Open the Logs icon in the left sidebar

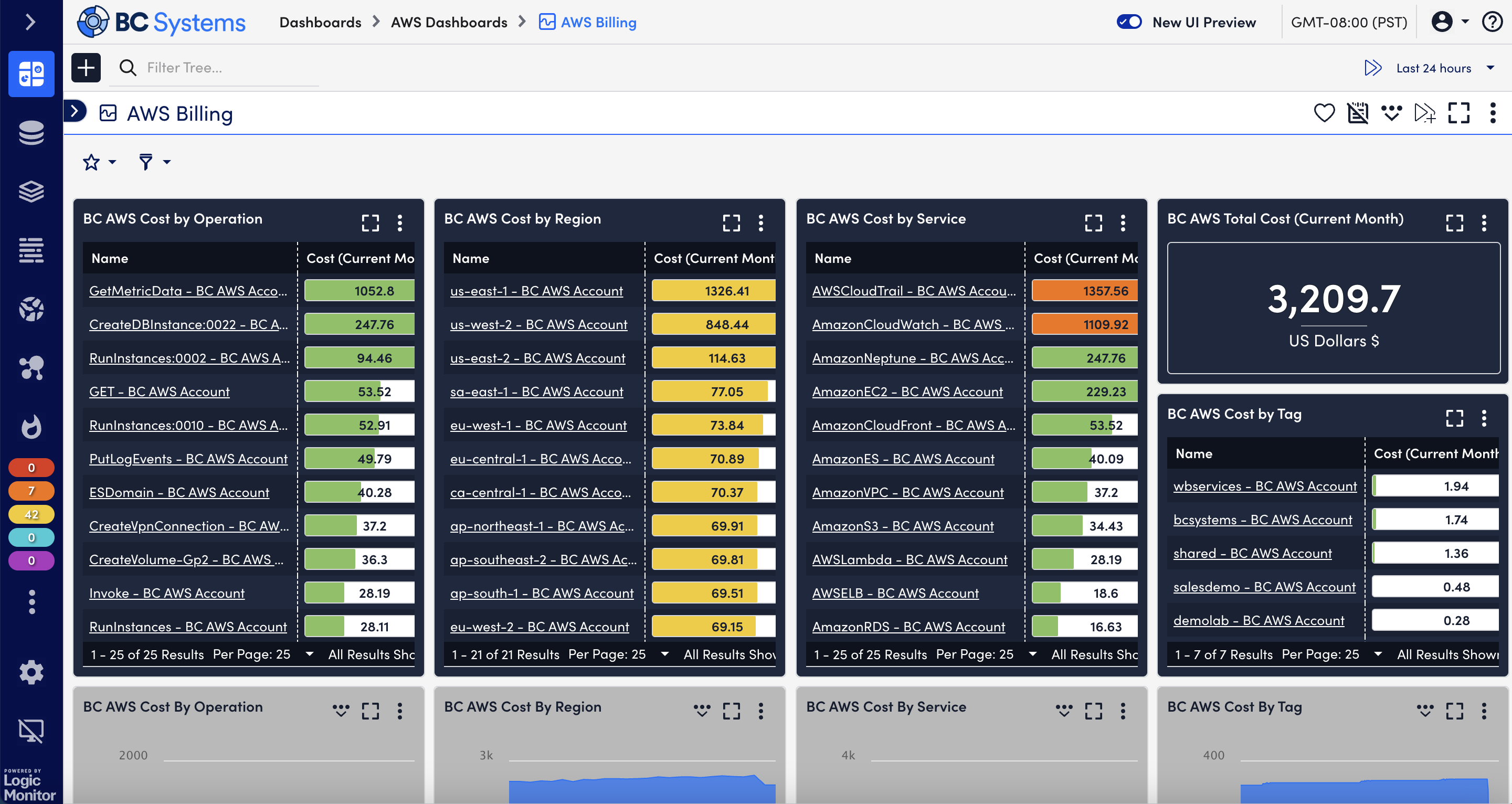coord(31,250)
